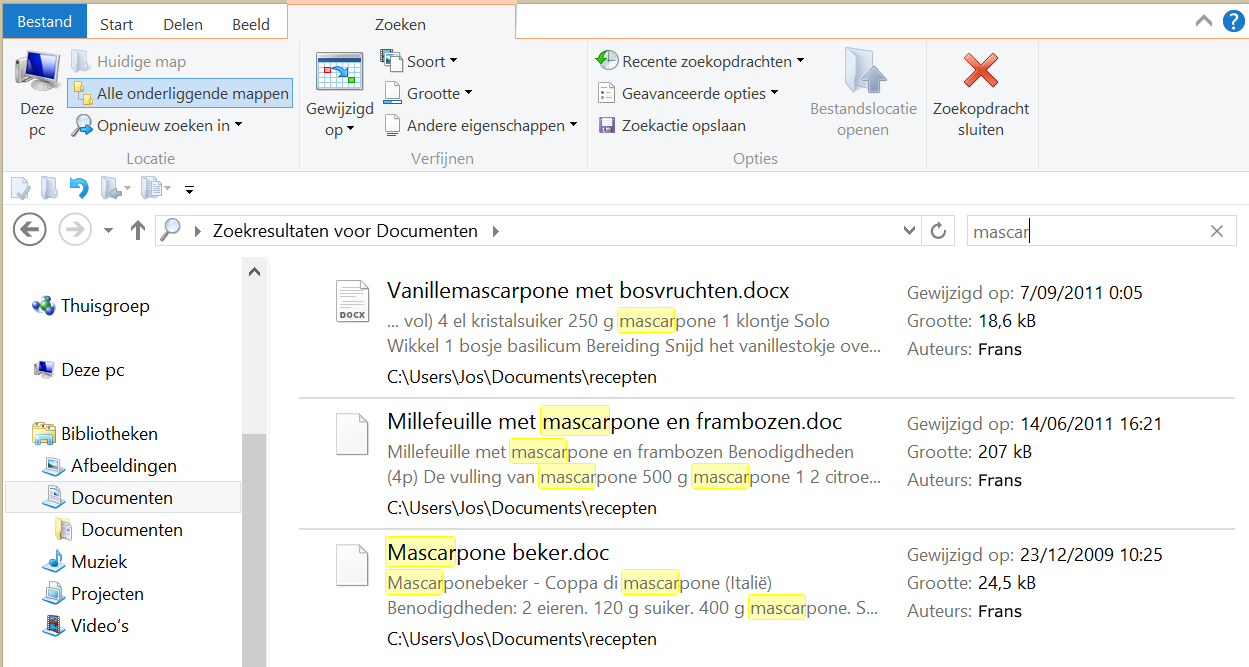Open Recente zoekopdrachten dropdown
The image size is (1249, 667).
click(x=699, y=62)
